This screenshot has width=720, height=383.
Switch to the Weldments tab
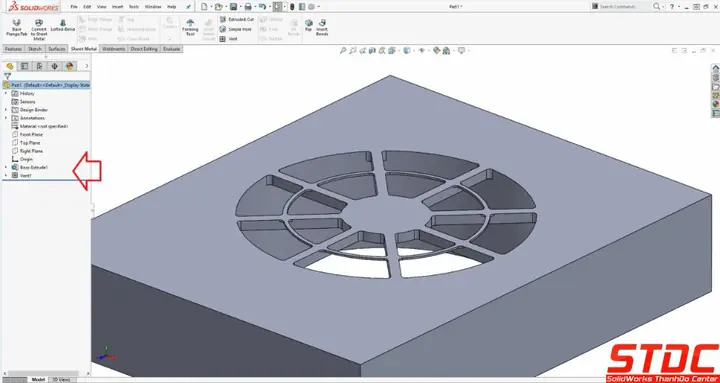click(113, 49)
